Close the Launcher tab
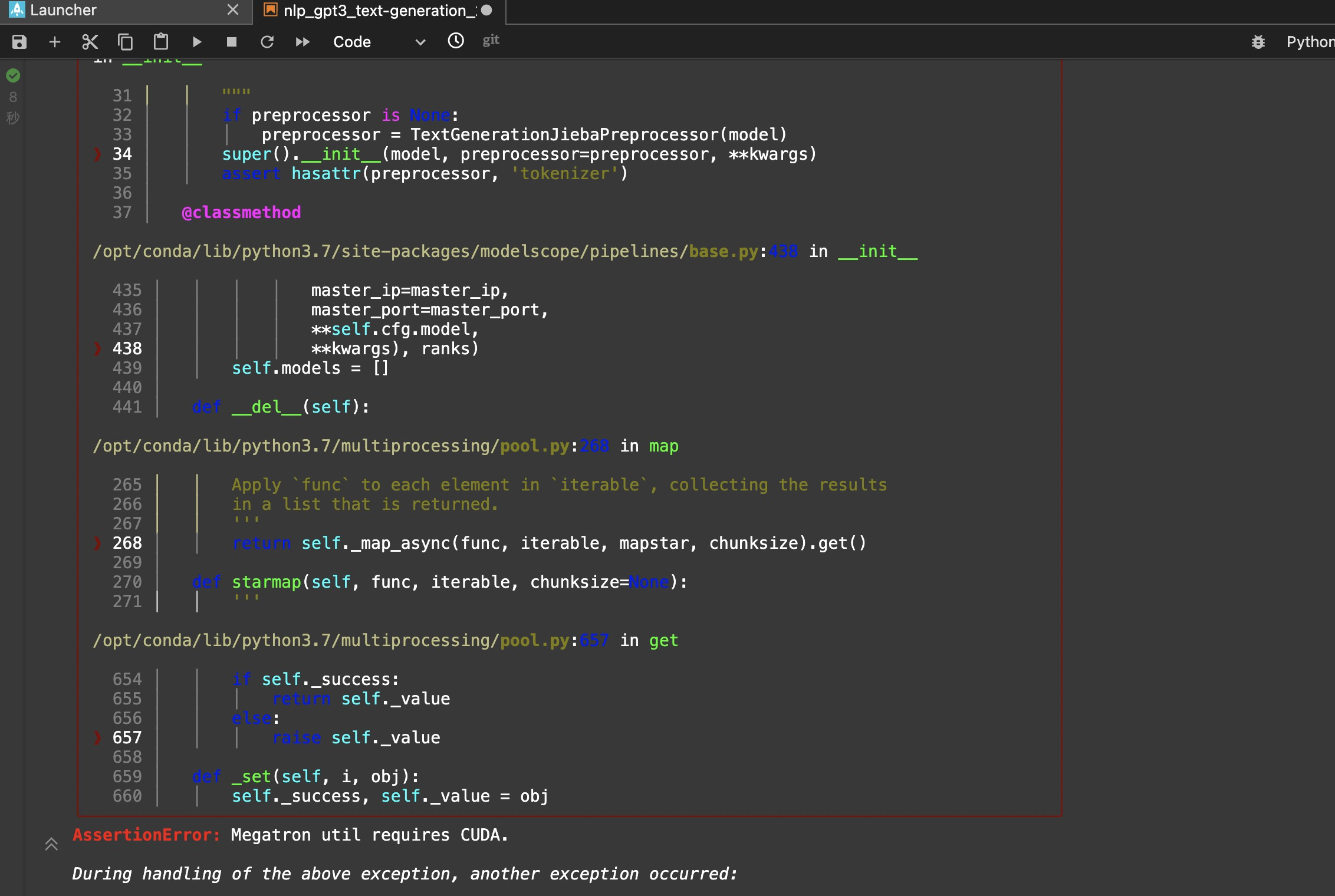 point(233,10)
